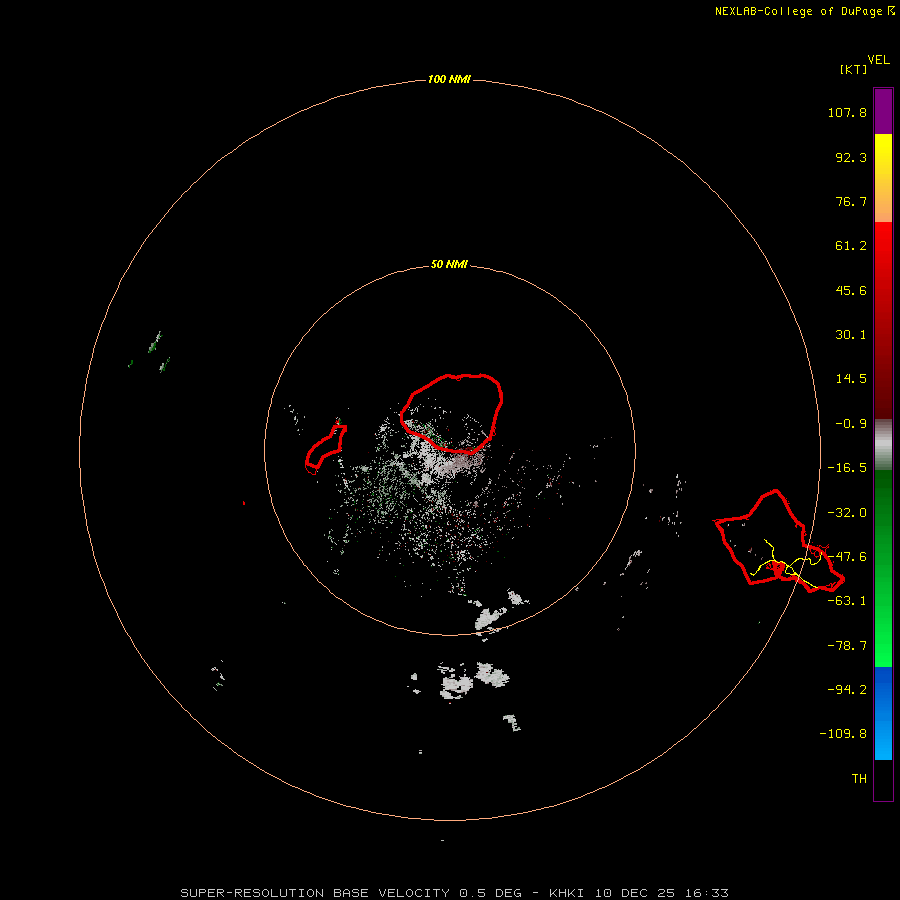Select the -63.1 velocity scale value

pyautogui.click(x=847, y=601)
